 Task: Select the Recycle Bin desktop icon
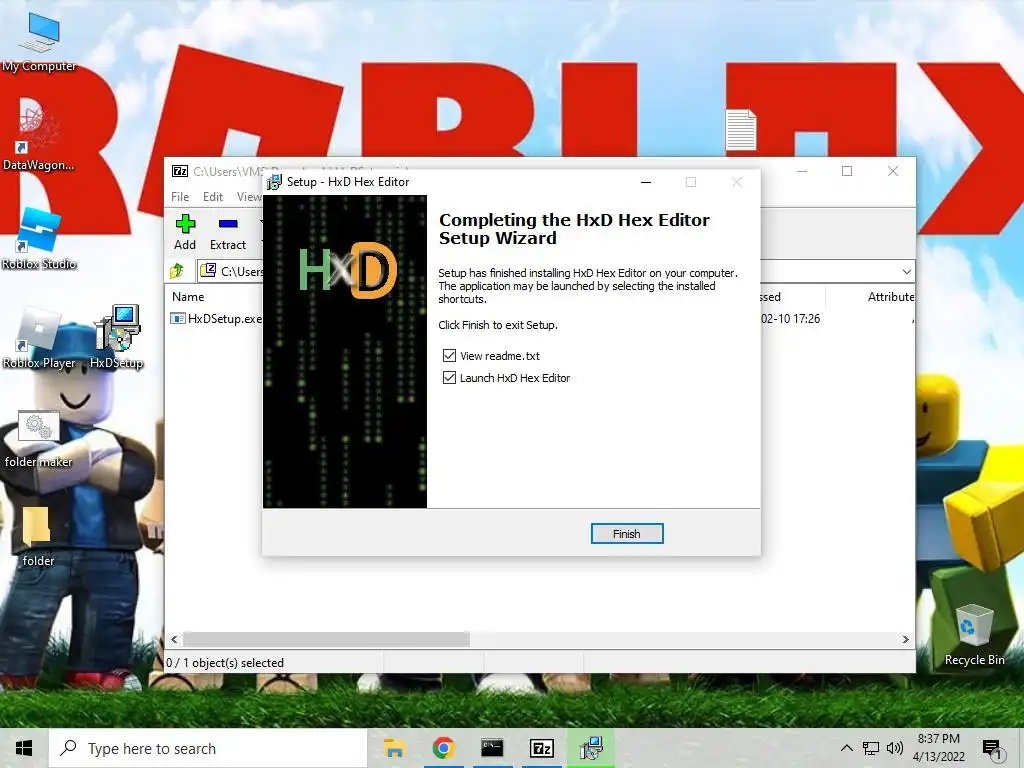click(x=974, y=635)
